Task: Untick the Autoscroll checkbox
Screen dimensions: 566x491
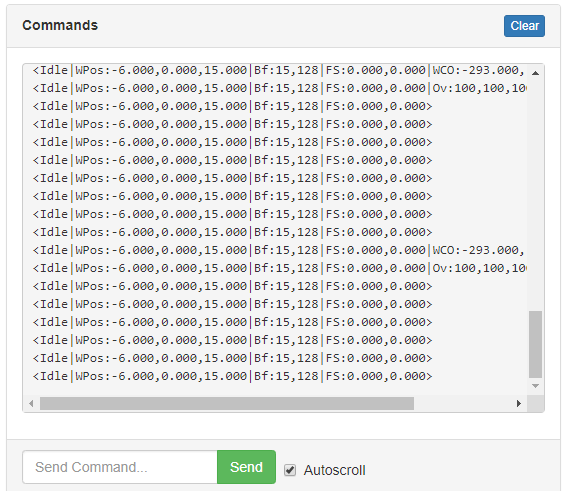Action: (x=290, y=470)
